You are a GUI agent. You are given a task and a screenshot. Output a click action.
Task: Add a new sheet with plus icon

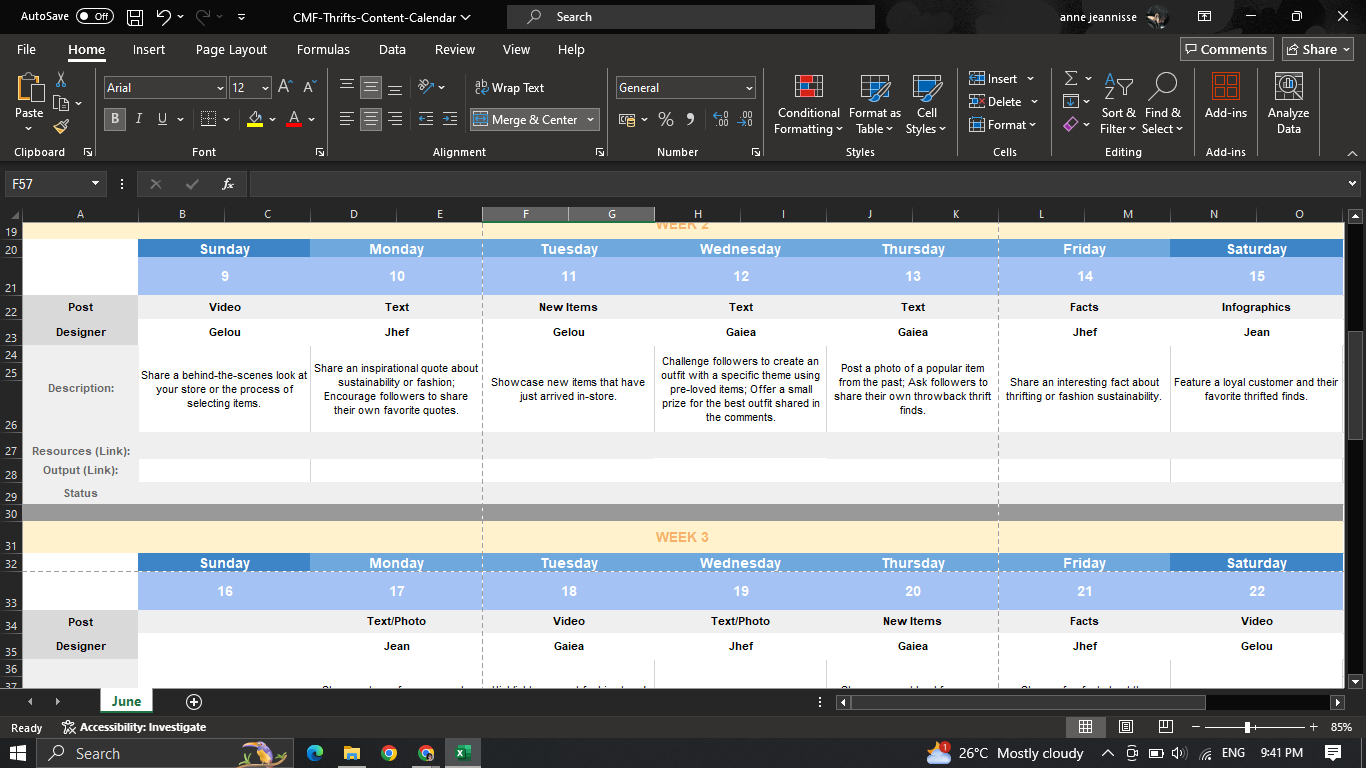[x=194, y=702]
